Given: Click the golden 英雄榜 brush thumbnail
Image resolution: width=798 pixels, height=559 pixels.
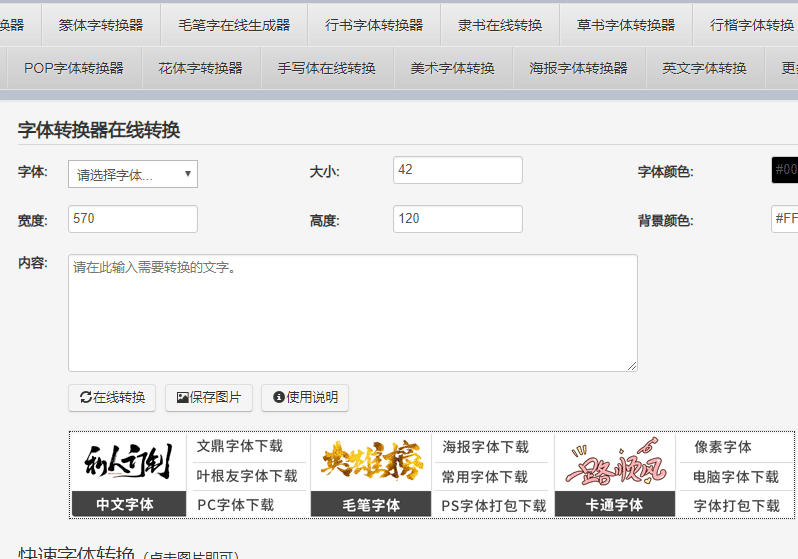Looking at the screenshot, I should tap(371, 461).
